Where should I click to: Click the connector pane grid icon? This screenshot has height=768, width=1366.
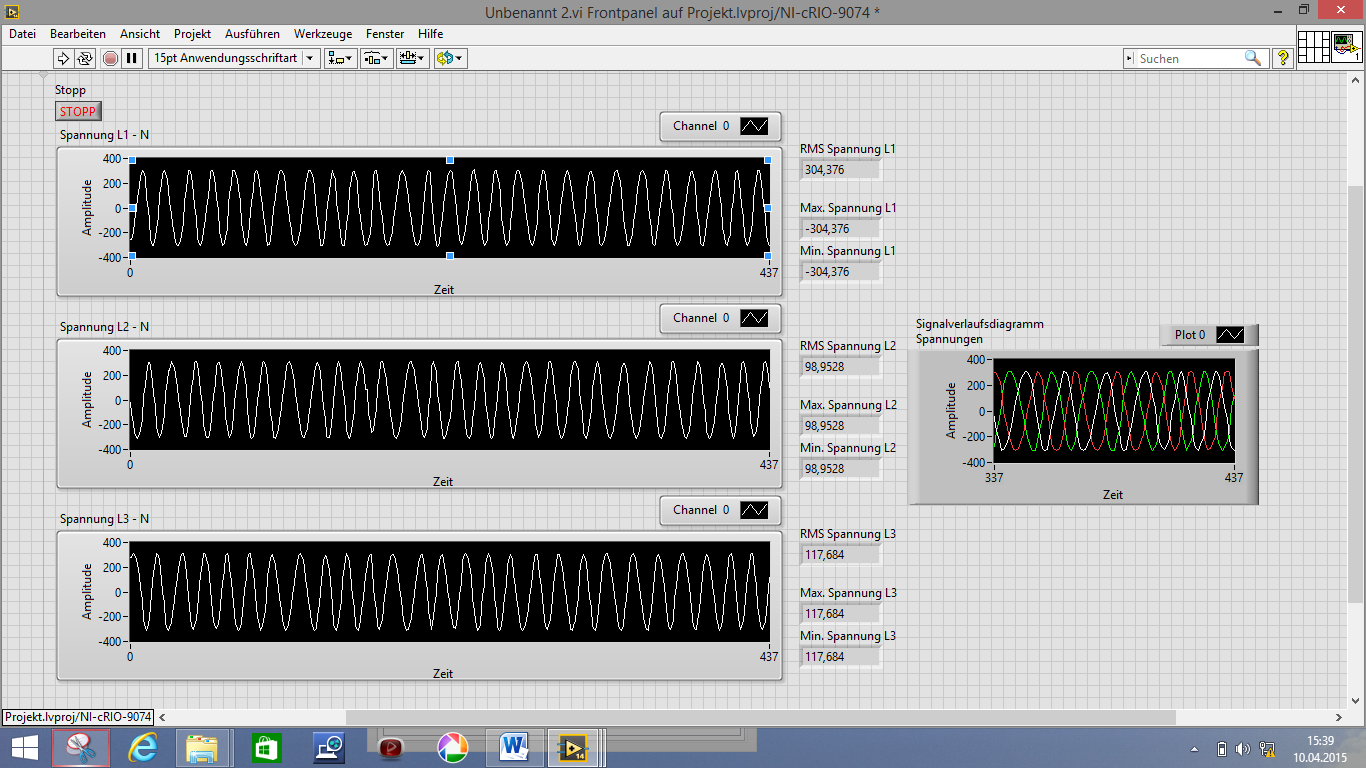(1314, 48)
